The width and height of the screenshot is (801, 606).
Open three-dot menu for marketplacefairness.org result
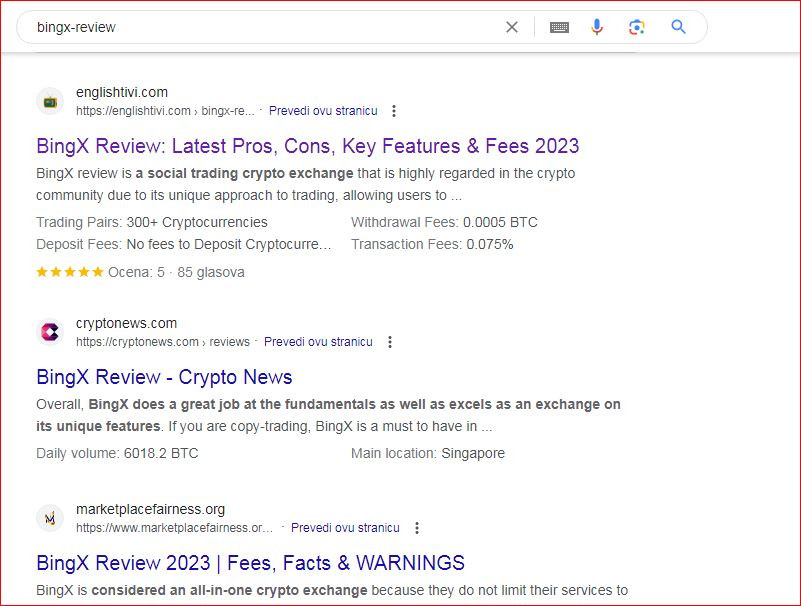[417, 528]
